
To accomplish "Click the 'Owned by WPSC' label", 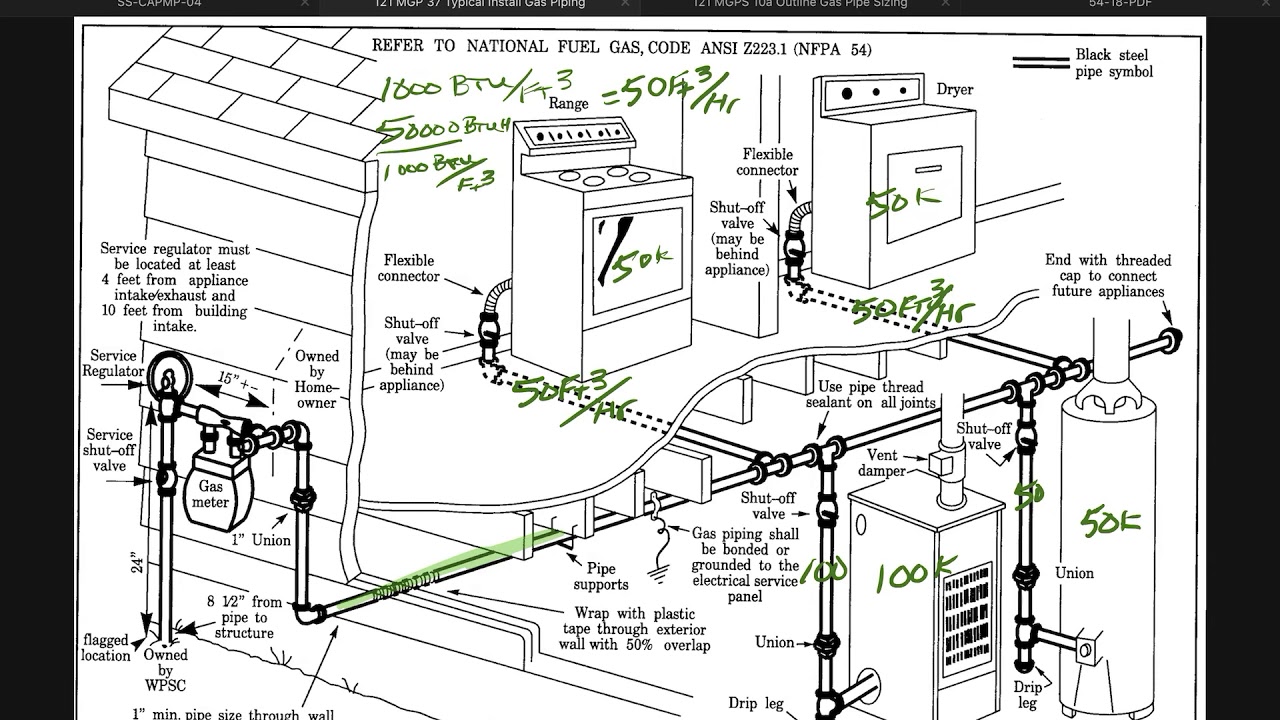I will (165, 671).
